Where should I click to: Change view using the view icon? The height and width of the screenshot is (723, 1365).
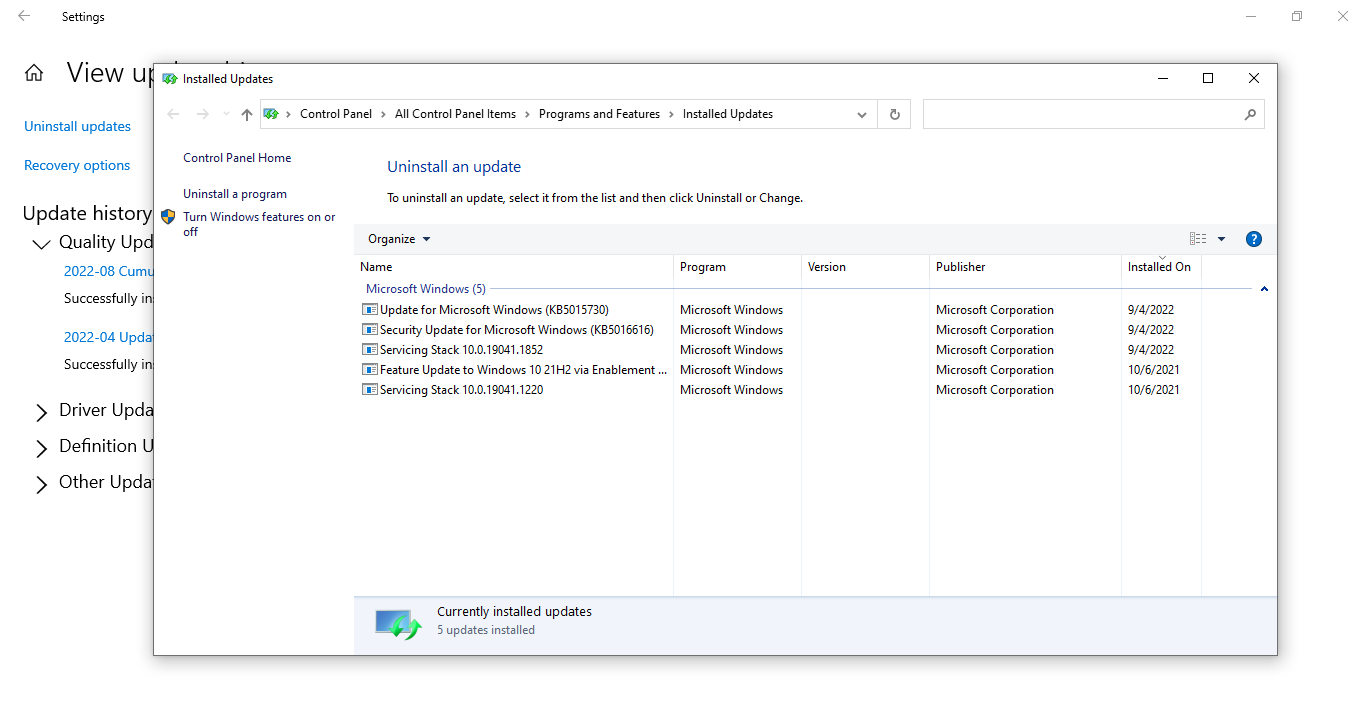(x=1198, y=239)
